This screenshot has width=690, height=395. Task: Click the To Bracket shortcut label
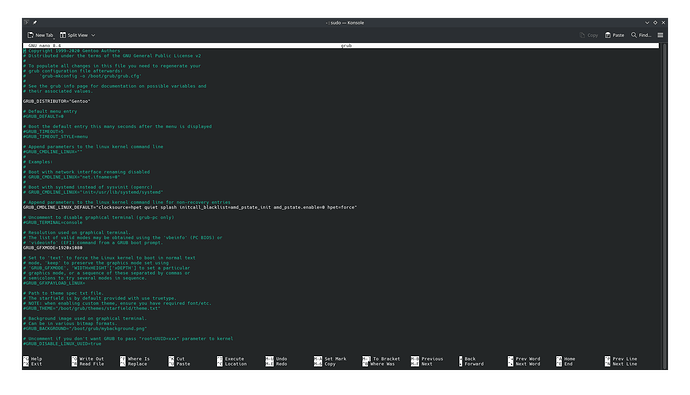click(x=386, y=359)
